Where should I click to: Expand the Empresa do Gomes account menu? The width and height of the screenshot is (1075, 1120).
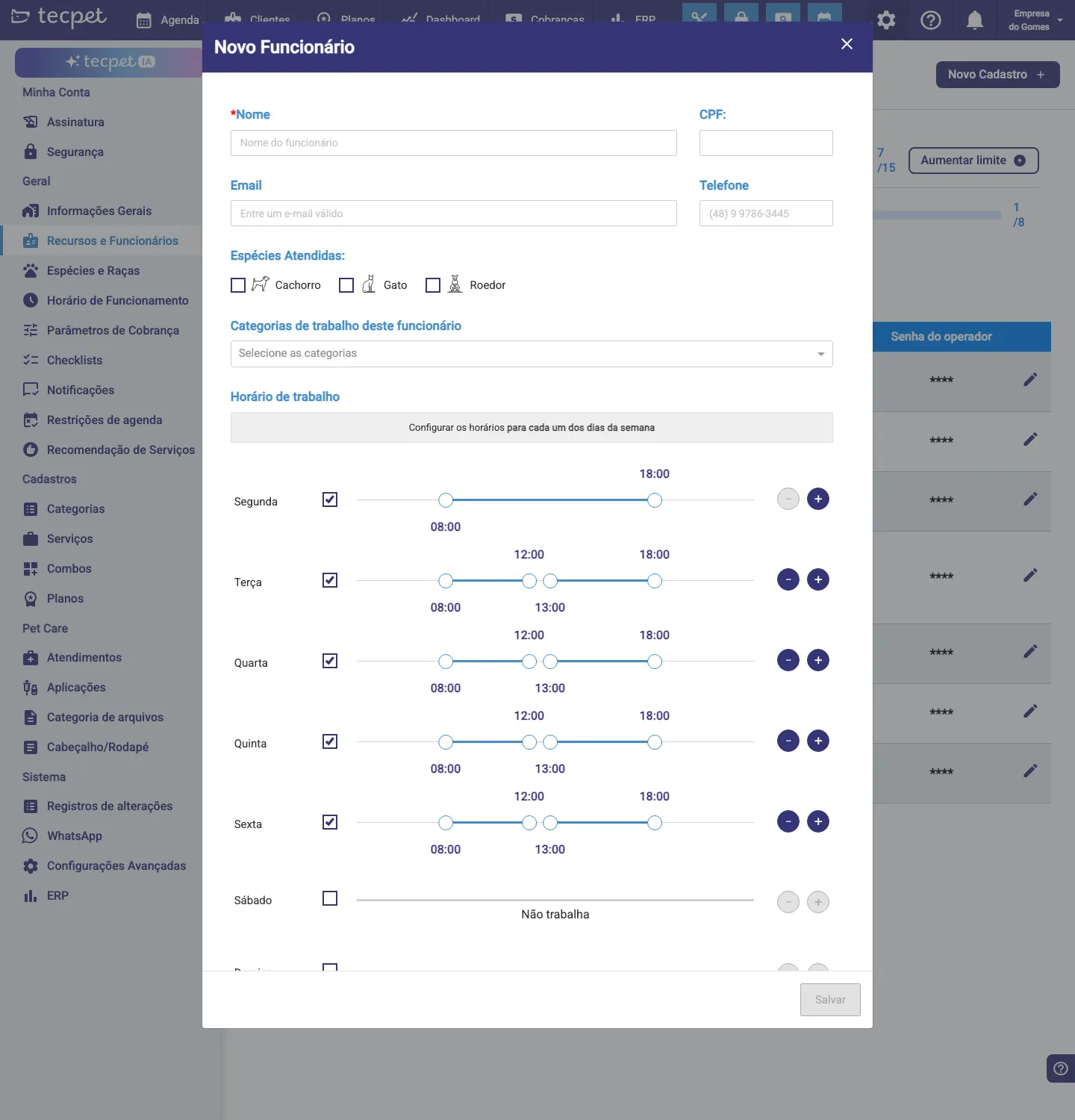(1036, 20)
